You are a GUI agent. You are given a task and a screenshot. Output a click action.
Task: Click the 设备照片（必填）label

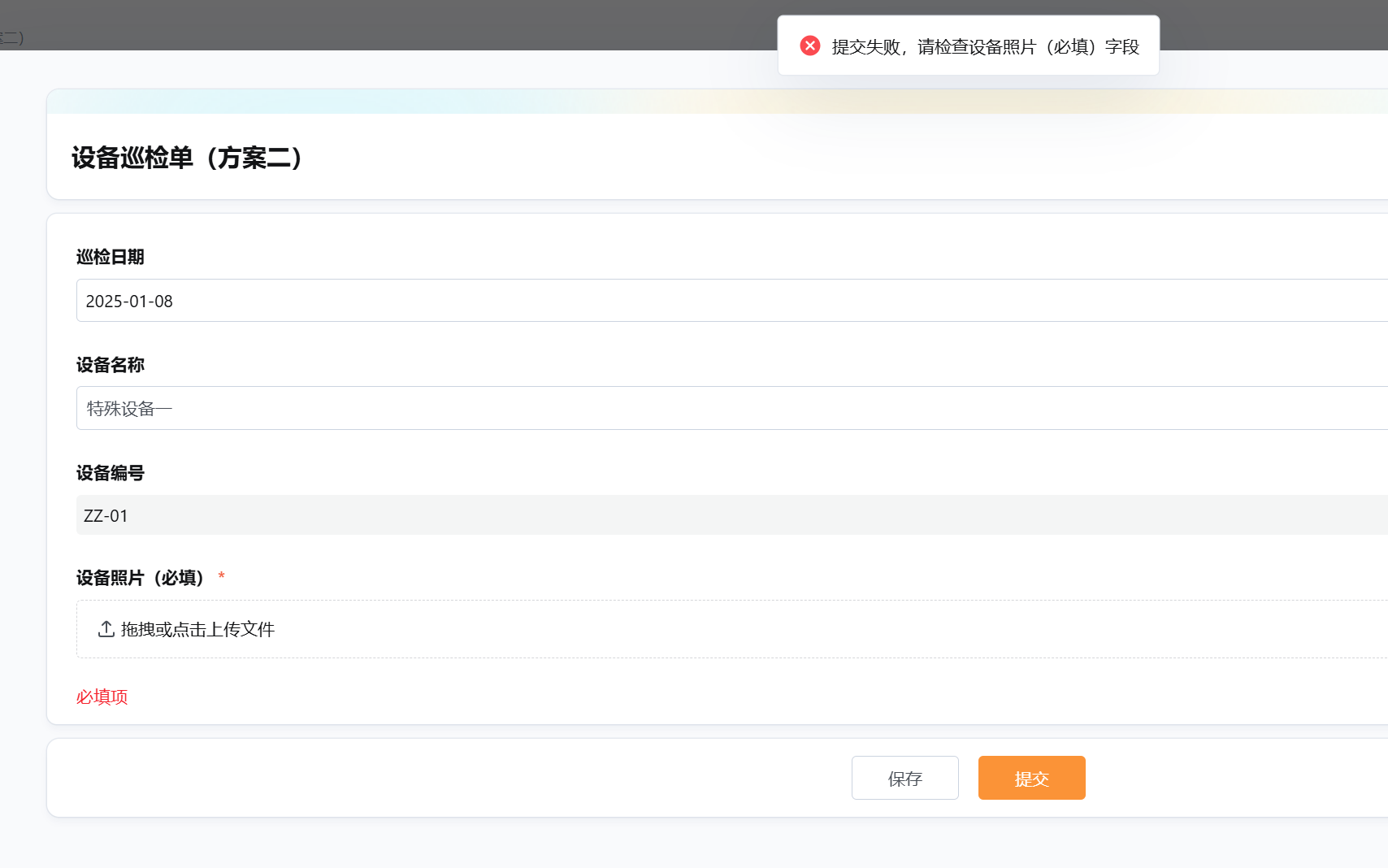click(x=140, y=578)
